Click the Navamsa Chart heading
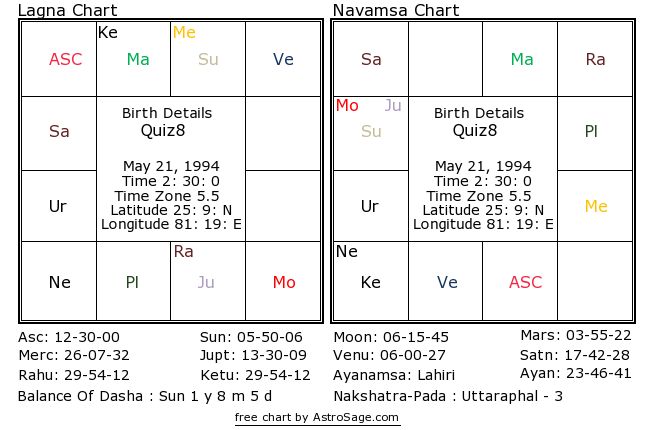The image size is (660, 430). [x=395, y=11]
